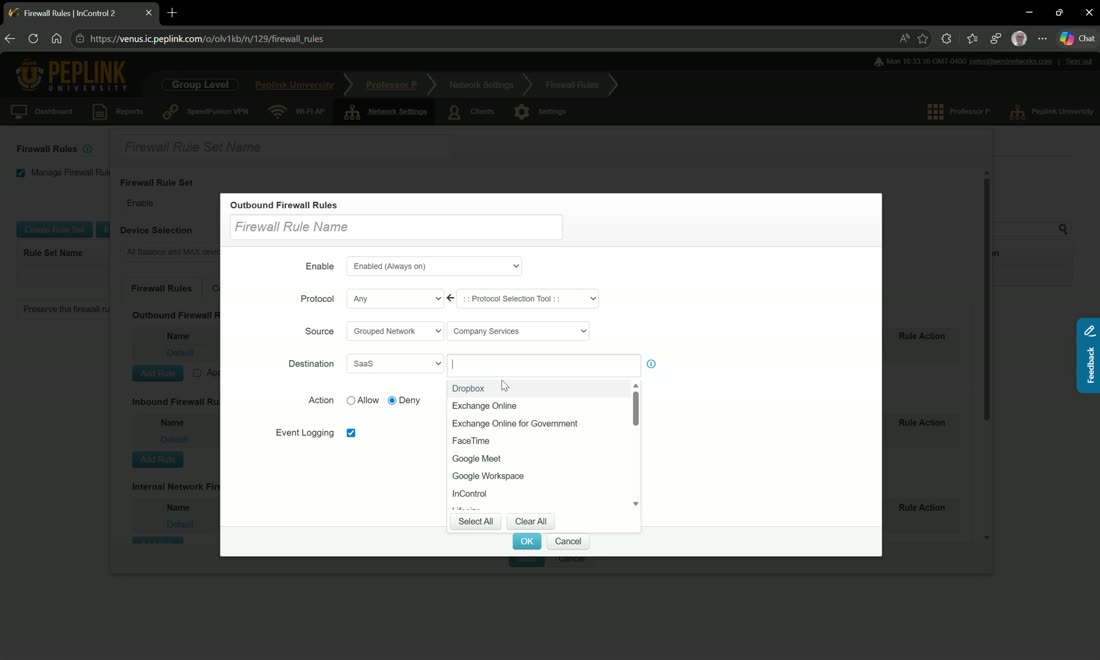
Task: Click the info icon next to Destination field
Action: pos(651,363)
